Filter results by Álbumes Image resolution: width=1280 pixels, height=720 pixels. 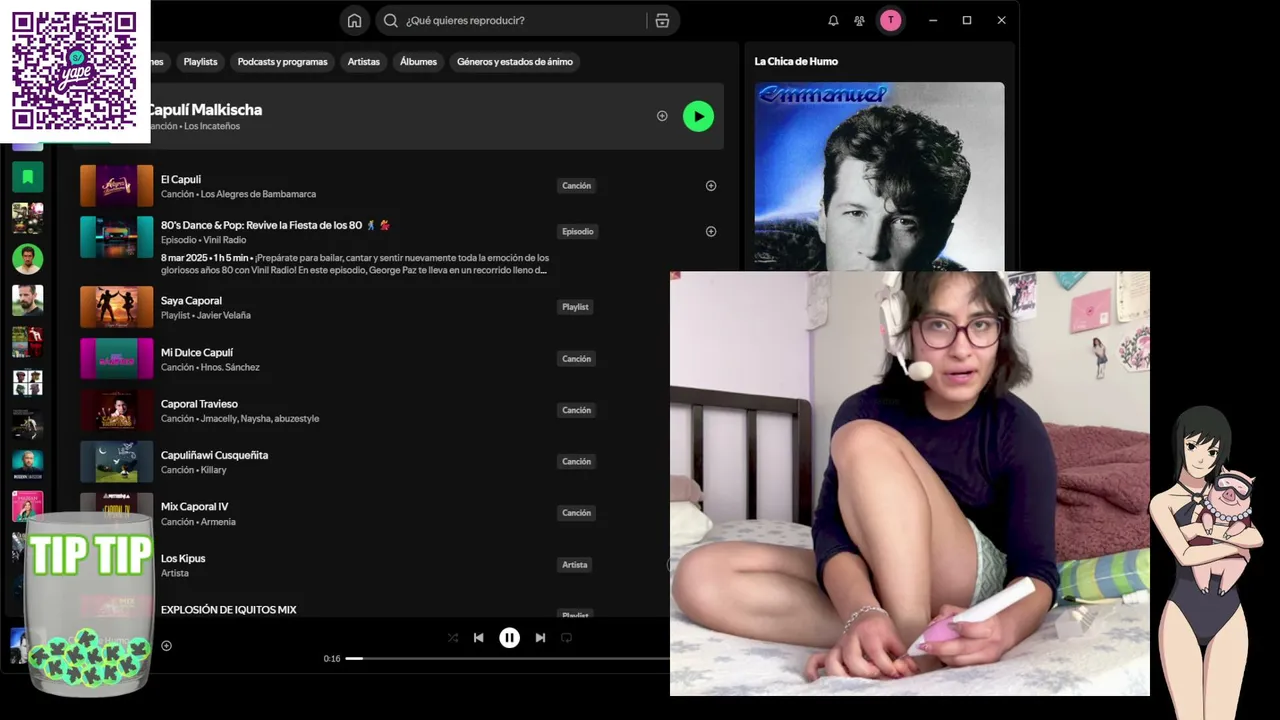(418, 62)
